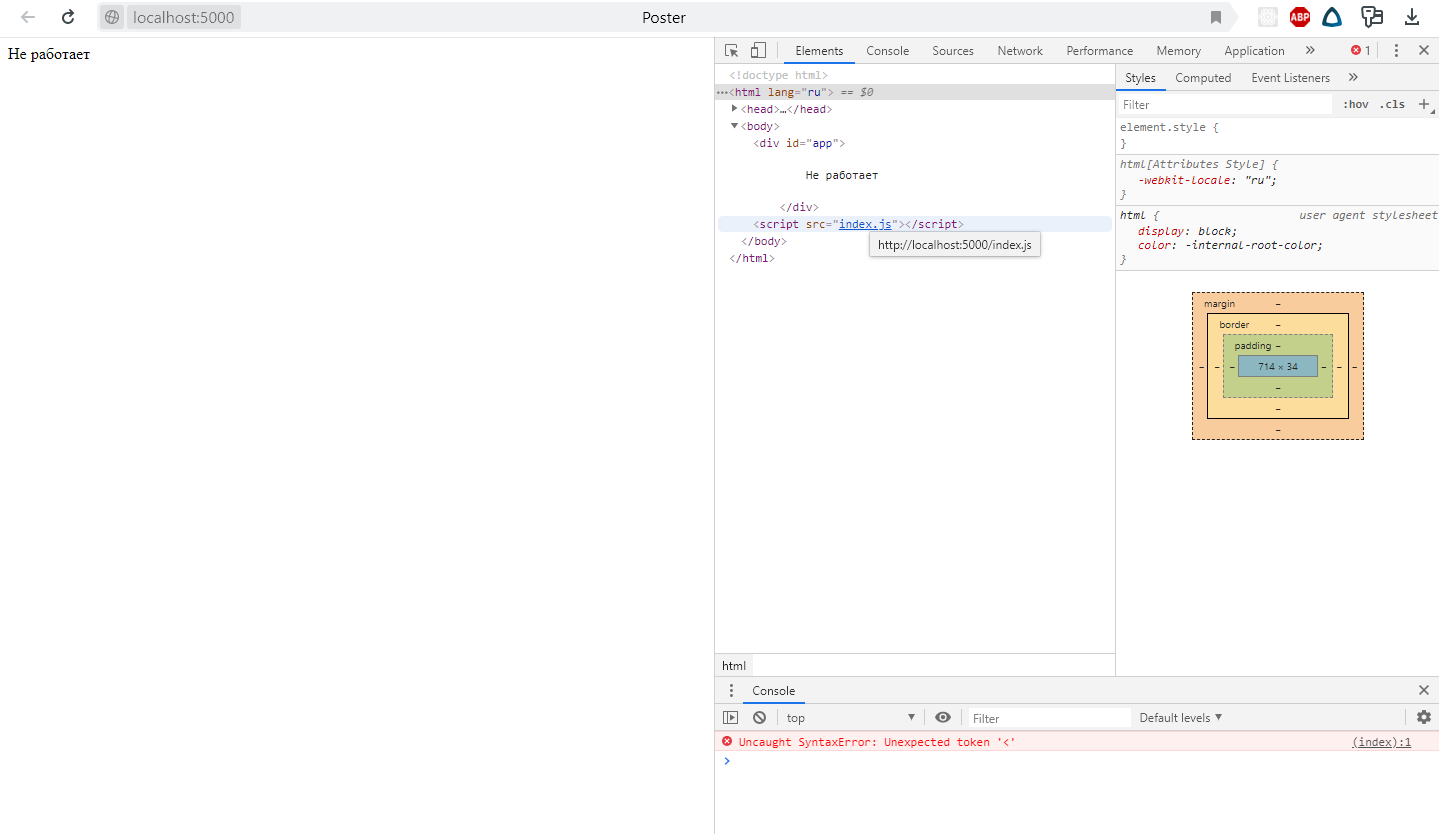Viewport: 1439px width, 834px height.
Task: Open the Application tab
Action: click(1254, 51)
